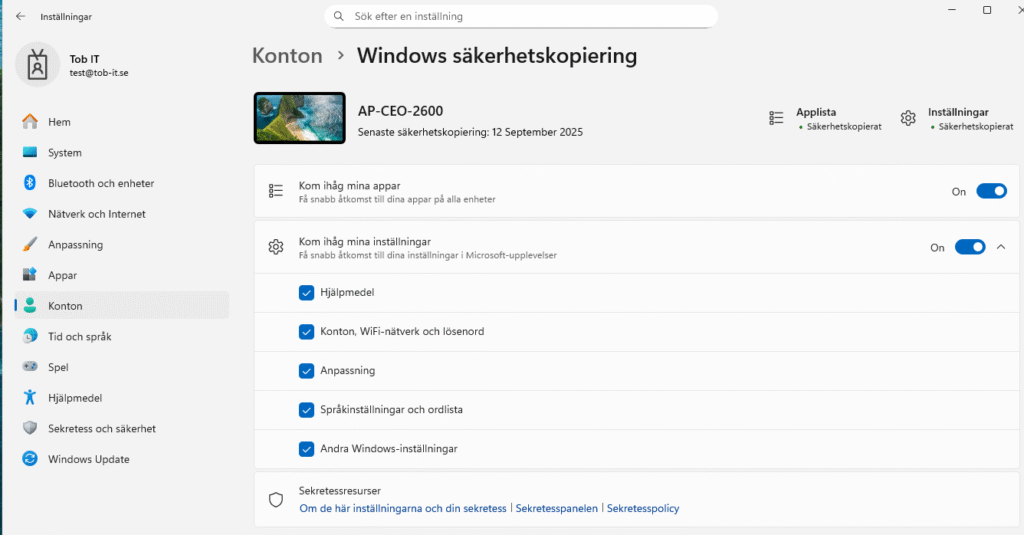
Task: Click the Tid och språk icon
Action: click(30, 337)
